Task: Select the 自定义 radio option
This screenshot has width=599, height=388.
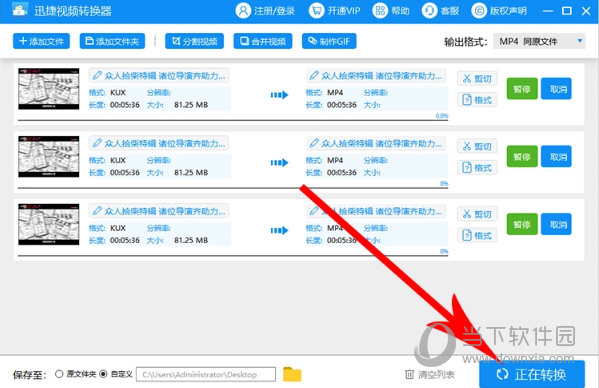Action: [x=103, y=374]
